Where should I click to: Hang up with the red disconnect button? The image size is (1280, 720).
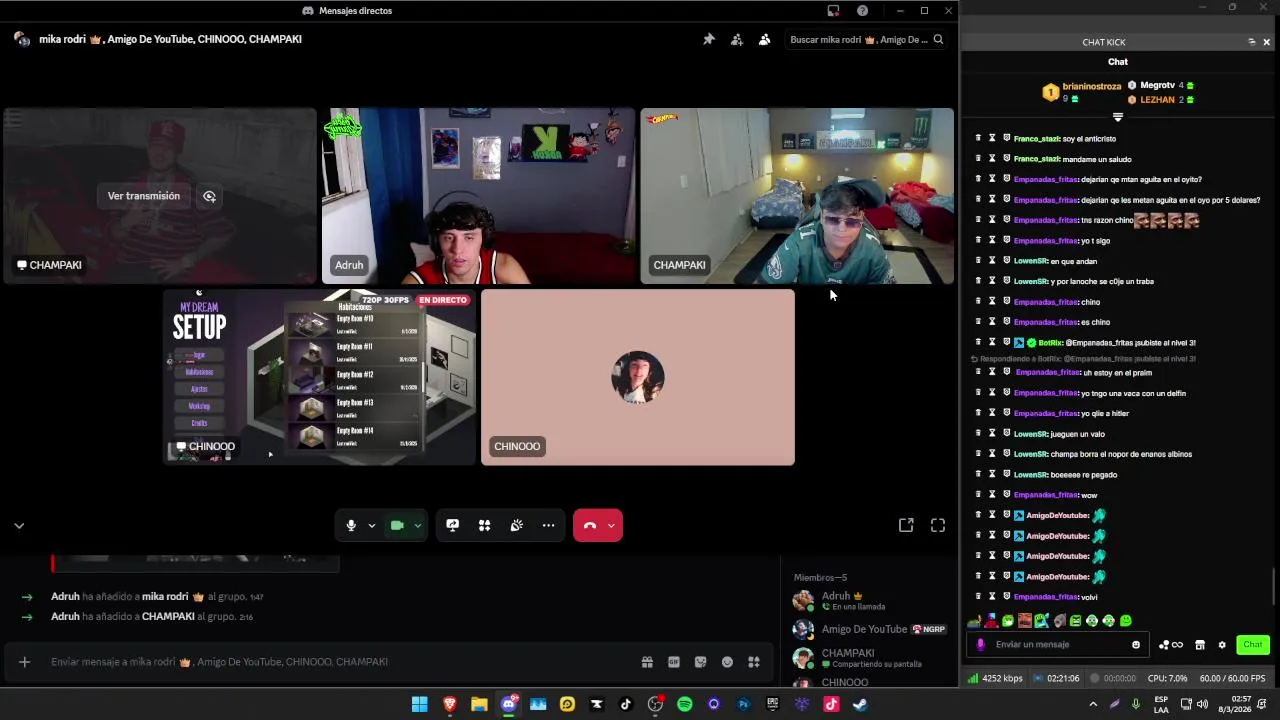click(x=589, y=525)
